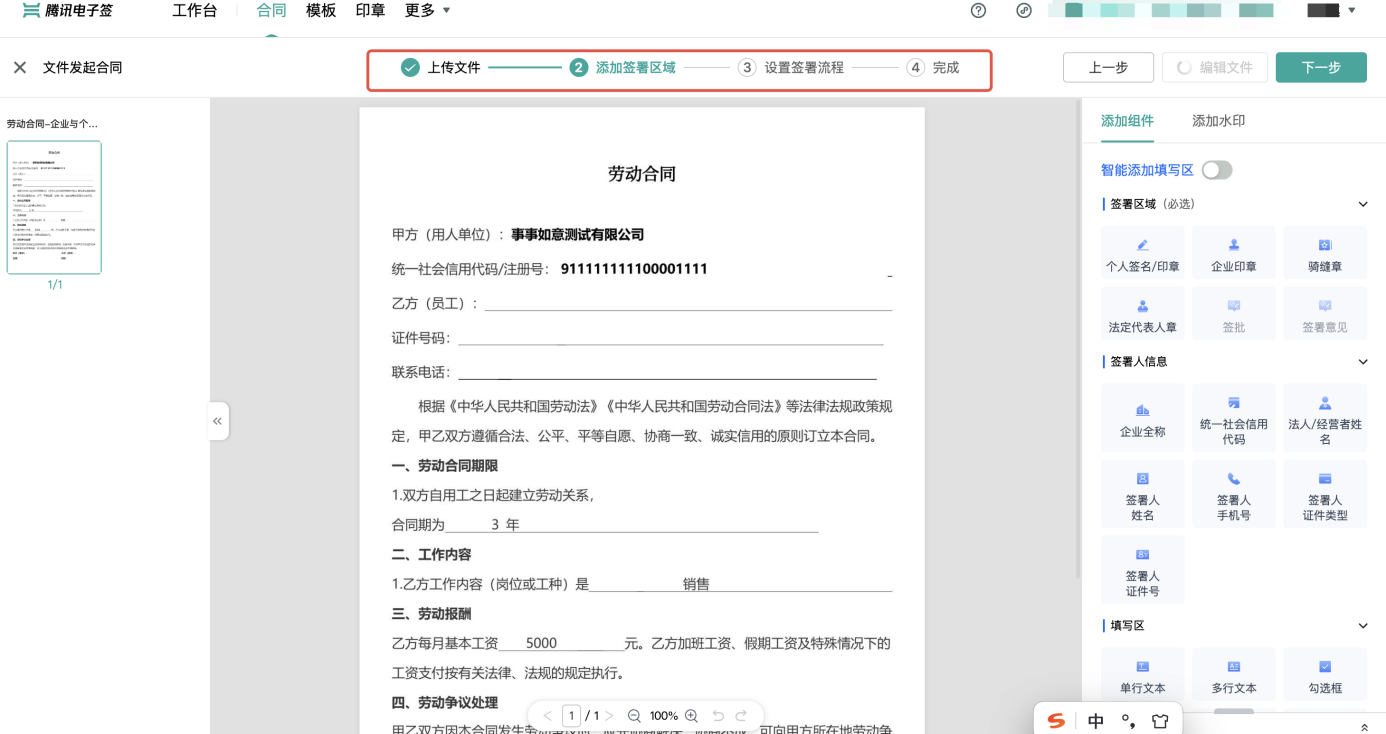Add 签署人证件类型 field
Image resolution: width=1386 pixels, height=734 pixels.
[x=1325, y=496]
